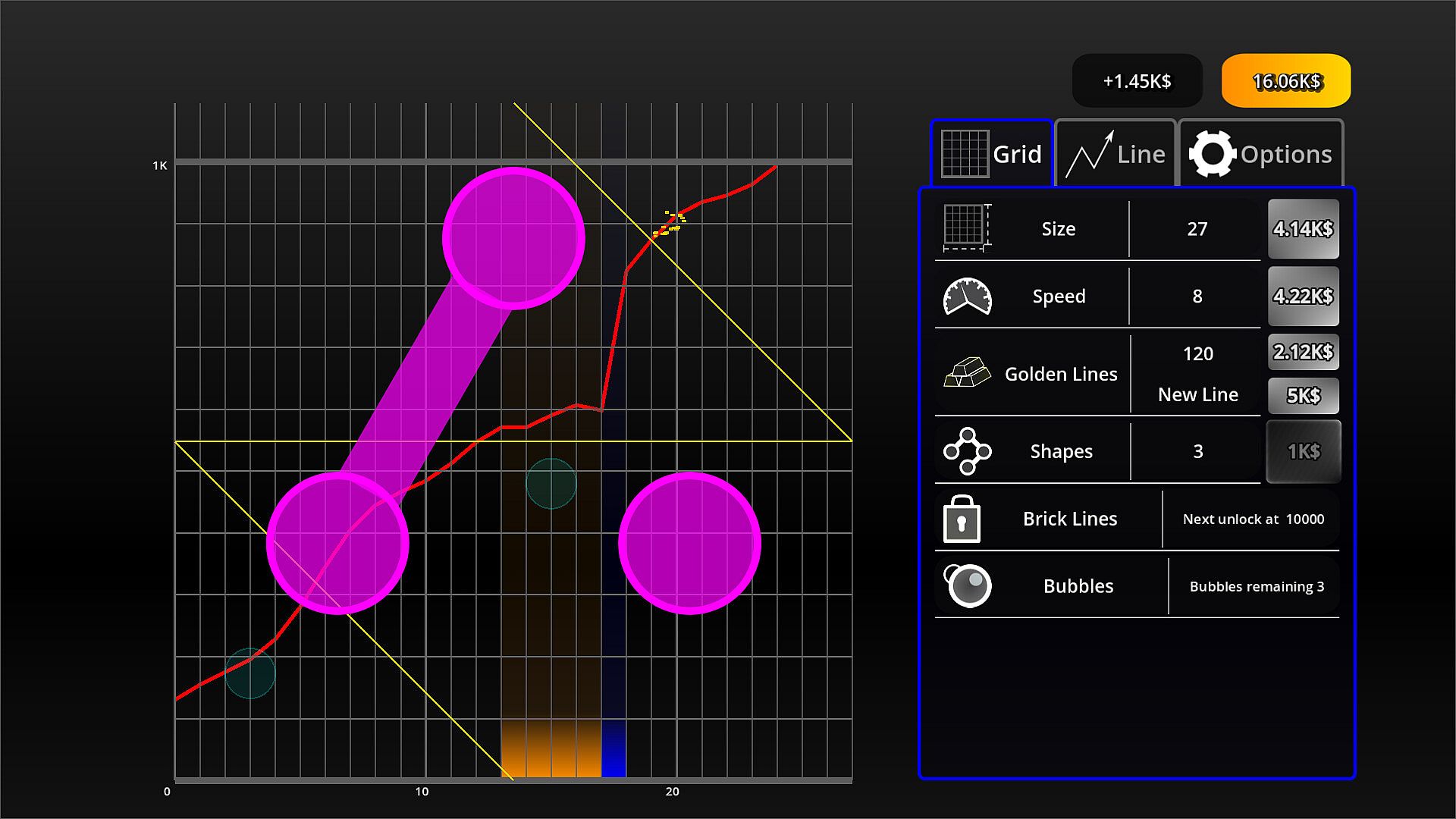
Task: Click the Bubbles sphere icon
Action: click(x=968, y=585)
